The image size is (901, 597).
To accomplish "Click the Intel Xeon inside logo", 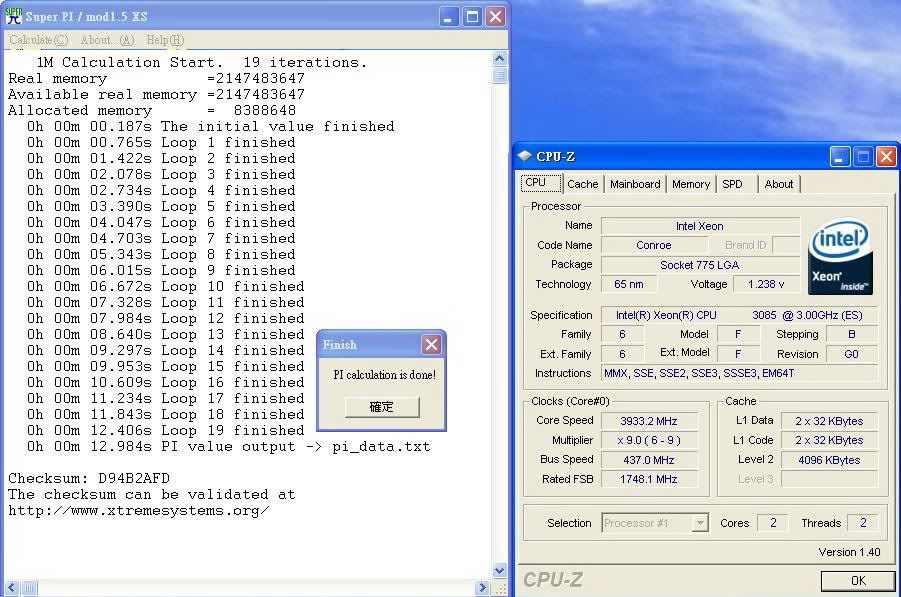I will click(x=840, y=257).
